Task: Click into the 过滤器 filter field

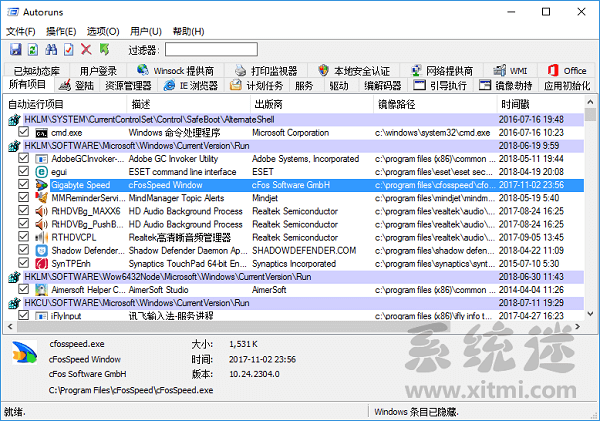Action: [x=211, y=50]
